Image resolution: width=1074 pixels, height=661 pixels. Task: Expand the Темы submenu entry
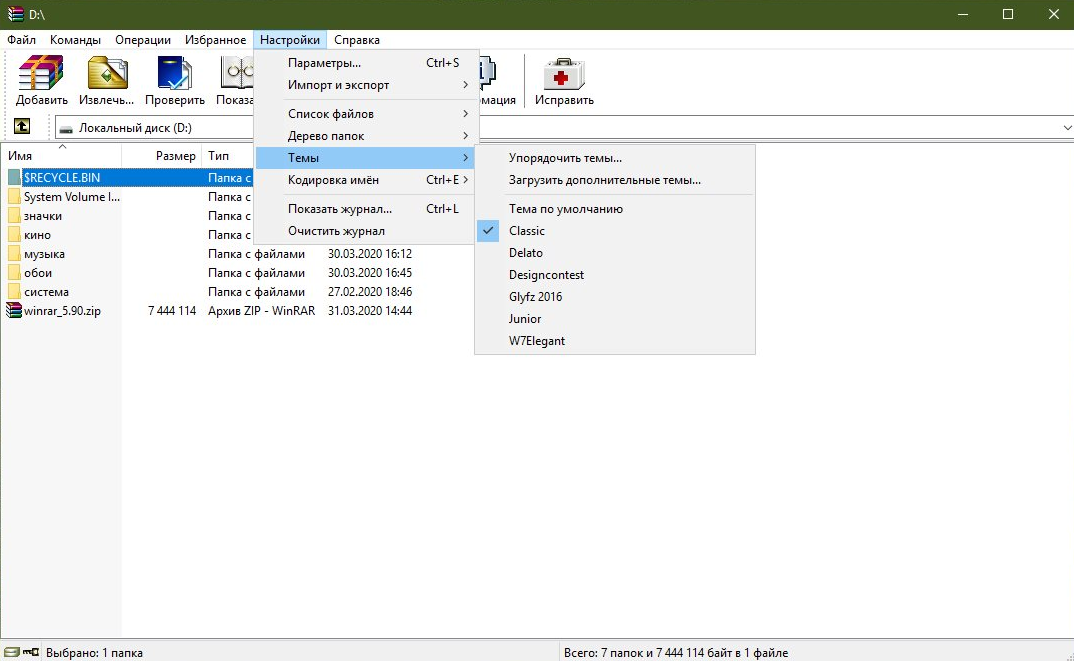(364, 158)
